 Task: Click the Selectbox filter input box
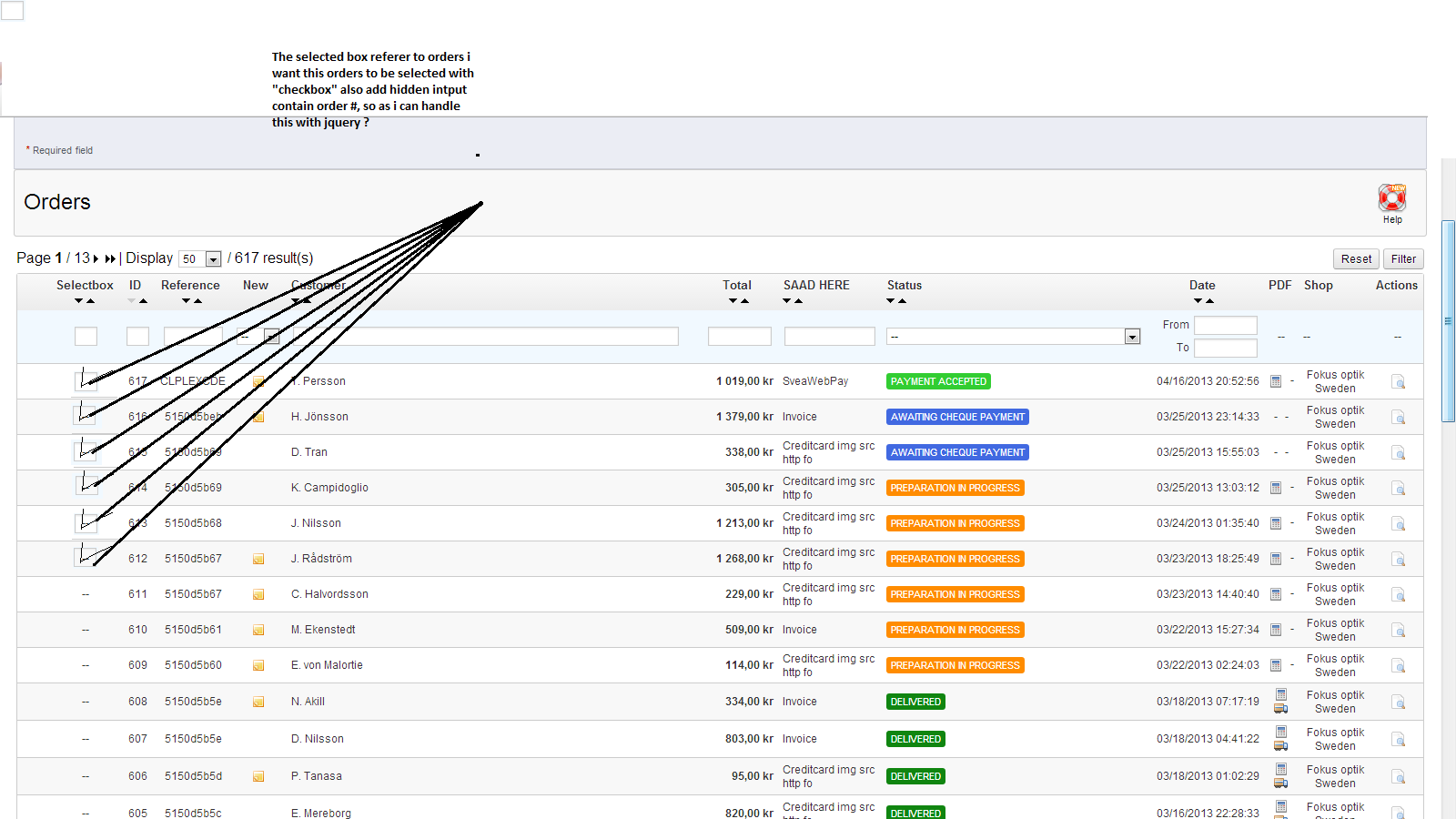tap(86, 337)
